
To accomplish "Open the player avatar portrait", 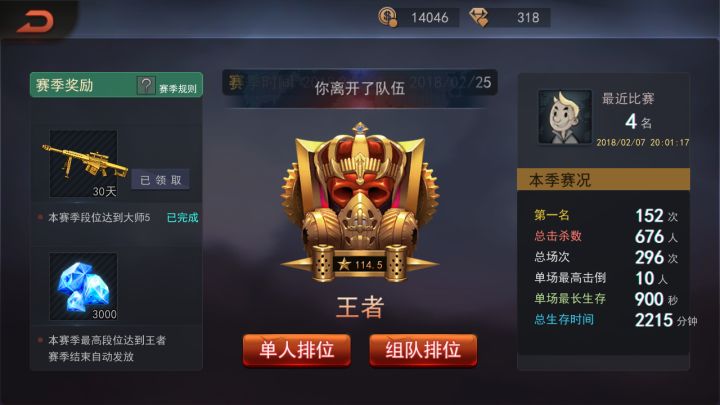I will (565, 117).
